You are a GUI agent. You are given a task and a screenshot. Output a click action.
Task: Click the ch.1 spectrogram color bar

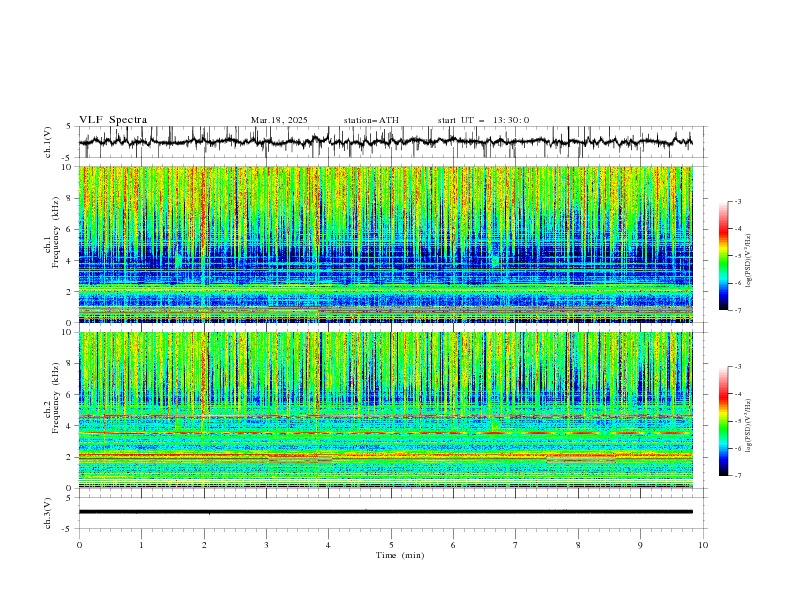(724, 256)
